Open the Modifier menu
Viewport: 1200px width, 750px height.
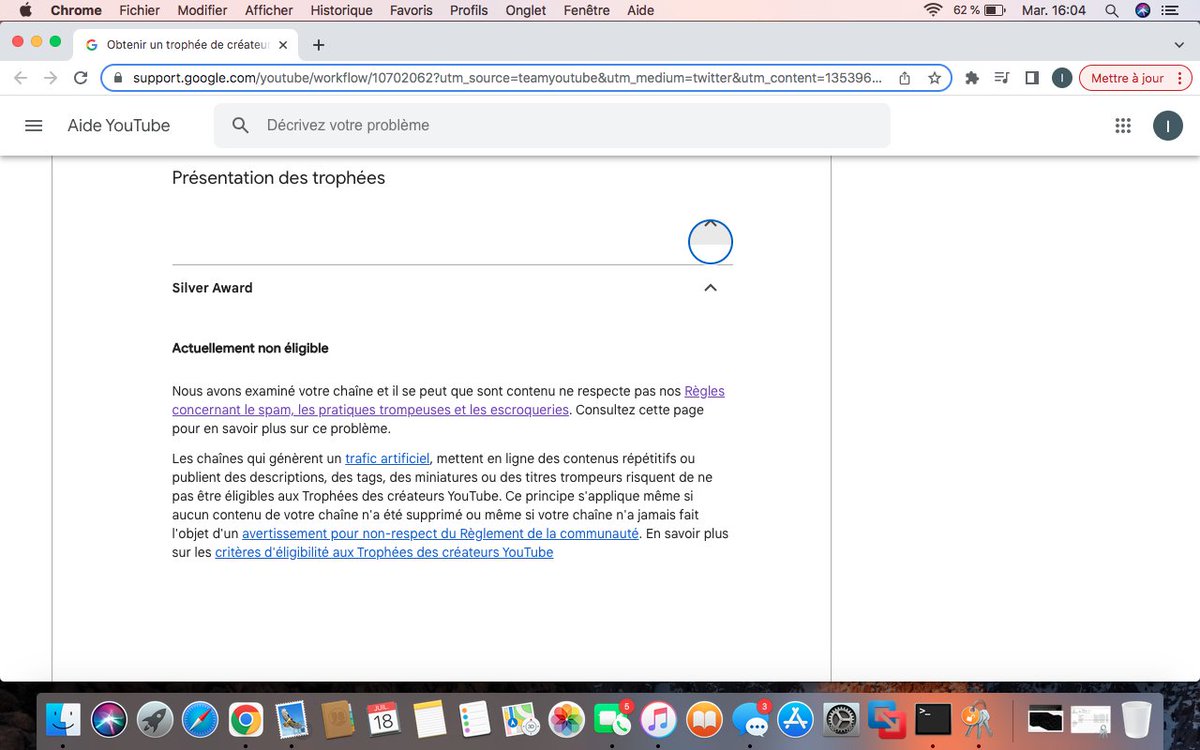[202, 10]
